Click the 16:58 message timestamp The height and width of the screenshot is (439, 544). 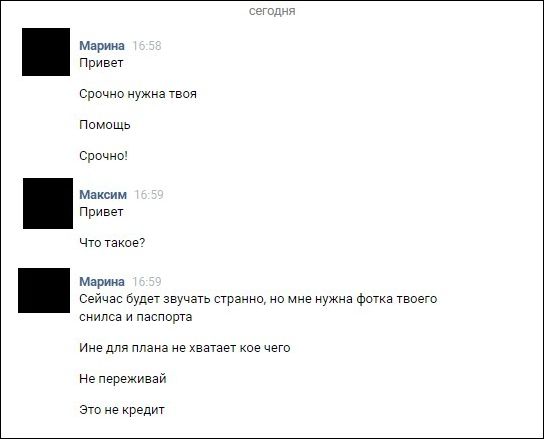coord(147,46)
